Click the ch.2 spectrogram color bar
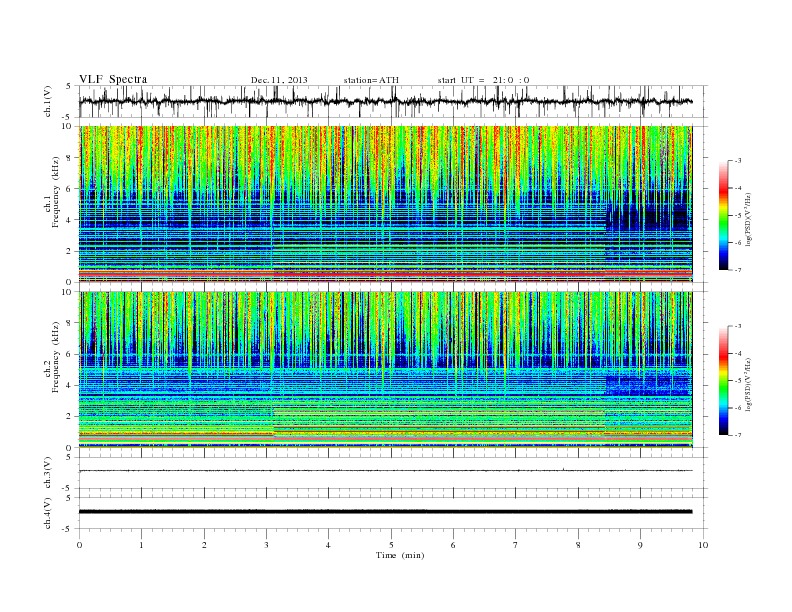Image resolution: width=792 pixels, height=612 pixels. tap(724, 380)
